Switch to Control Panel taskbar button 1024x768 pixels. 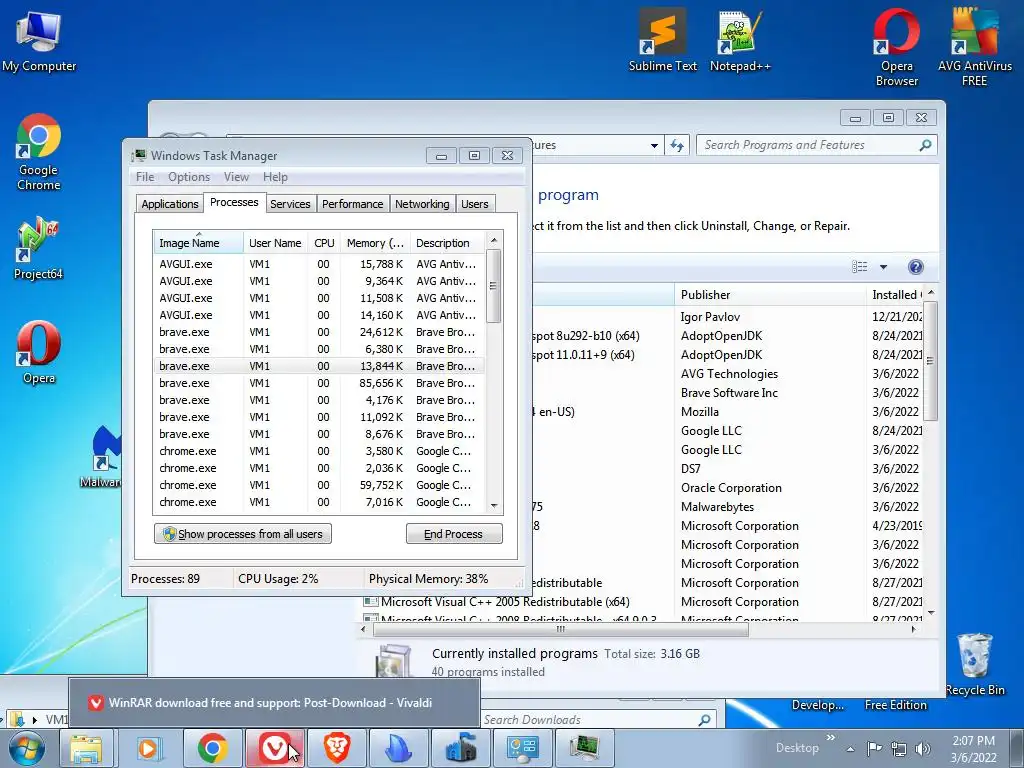pyautogui.click(x=522, y=748)
